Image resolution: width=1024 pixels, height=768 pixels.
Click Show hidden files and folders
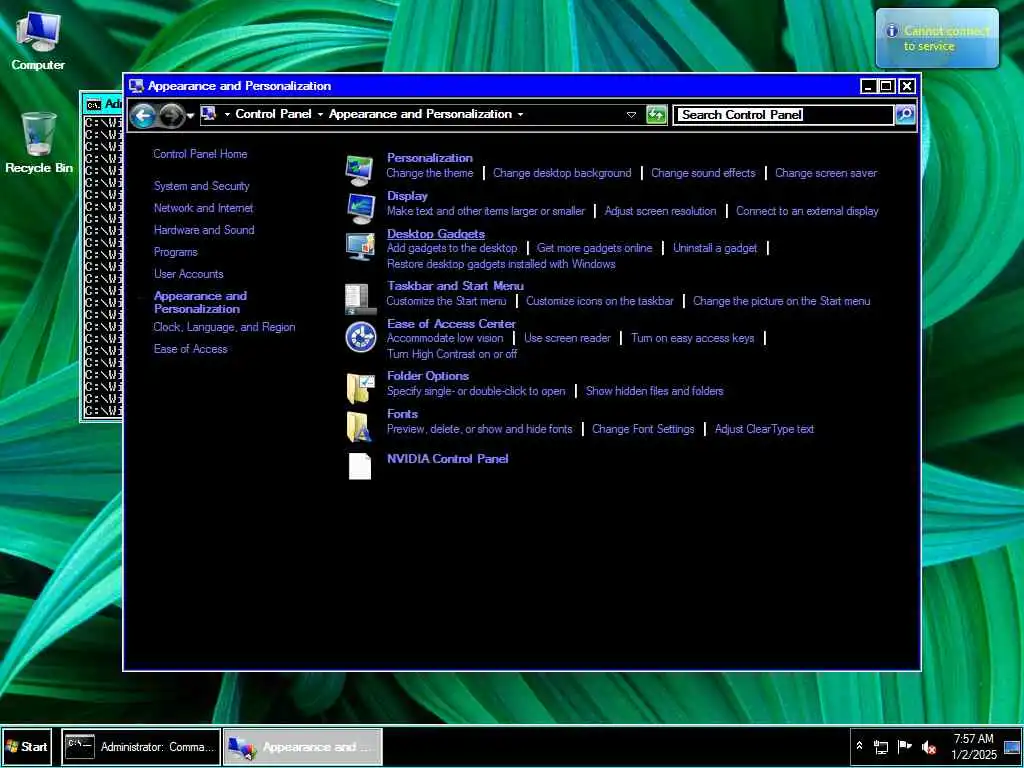654,391
